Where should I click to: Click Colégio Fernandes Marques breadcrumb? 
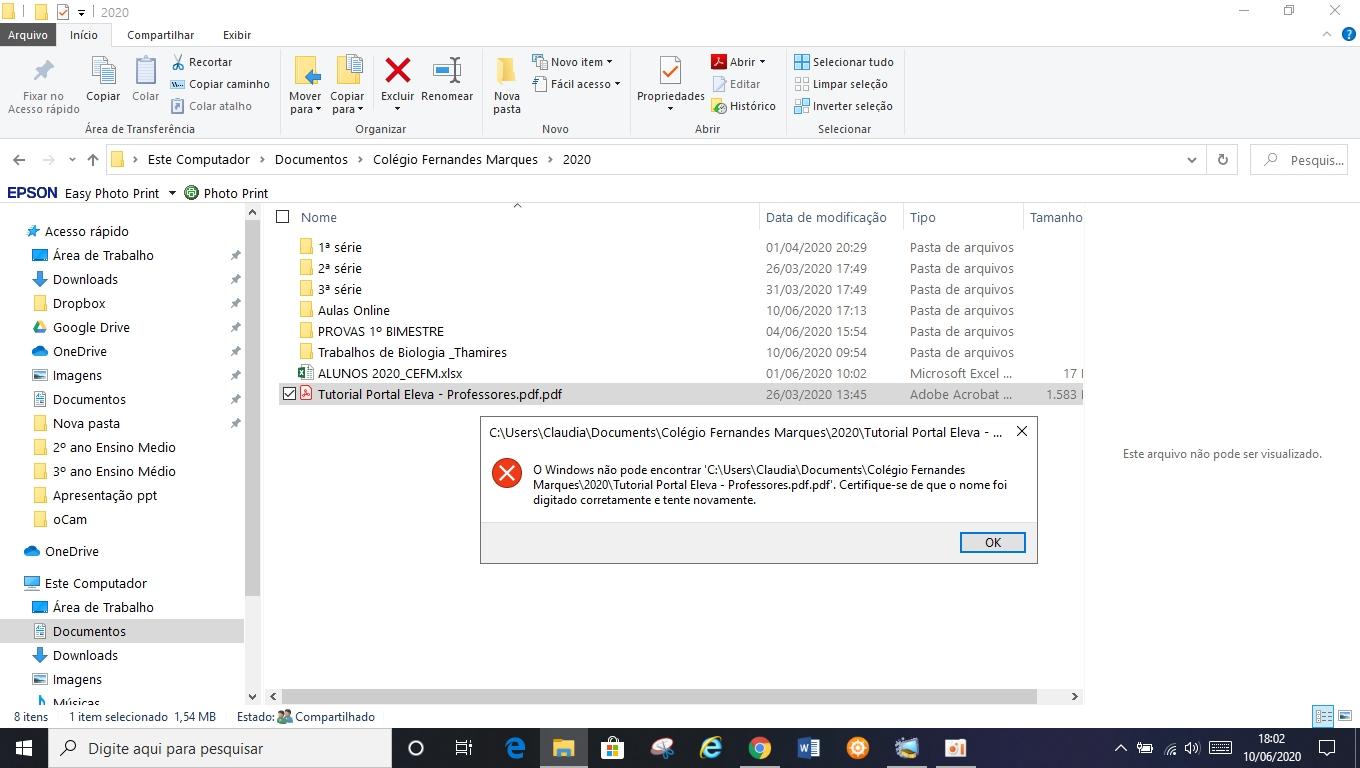(455, 159)
